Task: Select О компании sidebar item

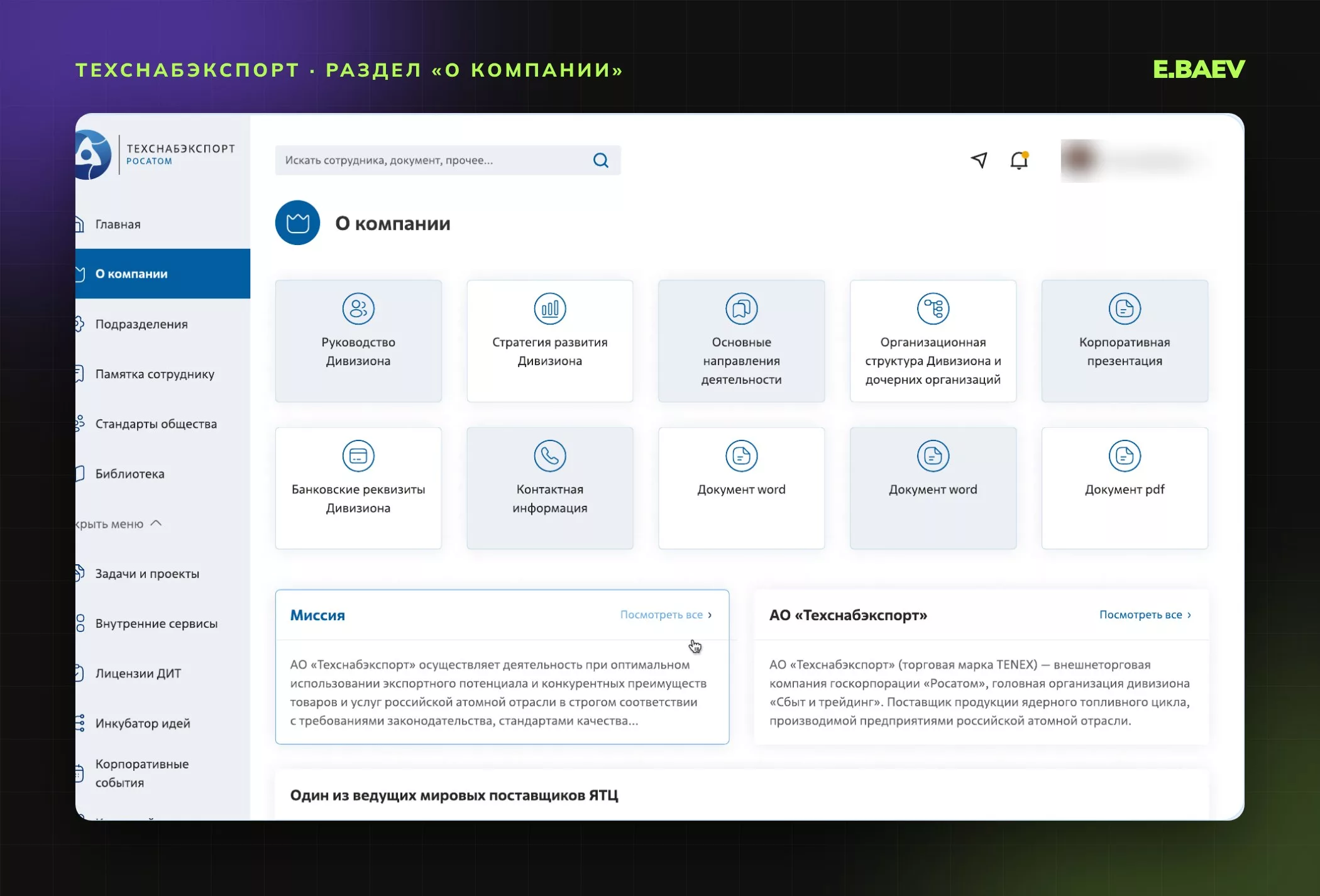Action: pyautogui.click(x=163, y=273)
